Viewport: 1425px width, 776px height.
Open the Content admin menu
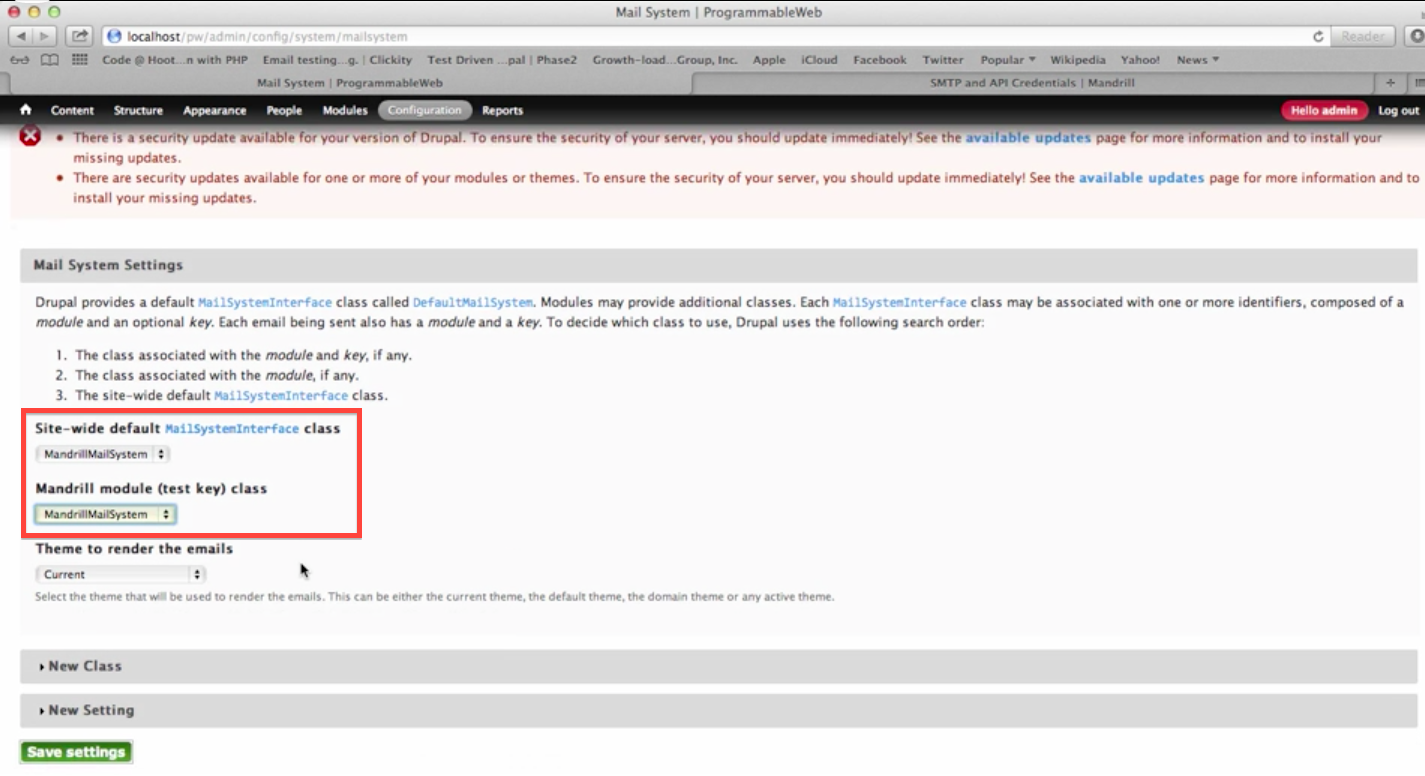coord(72,110)
